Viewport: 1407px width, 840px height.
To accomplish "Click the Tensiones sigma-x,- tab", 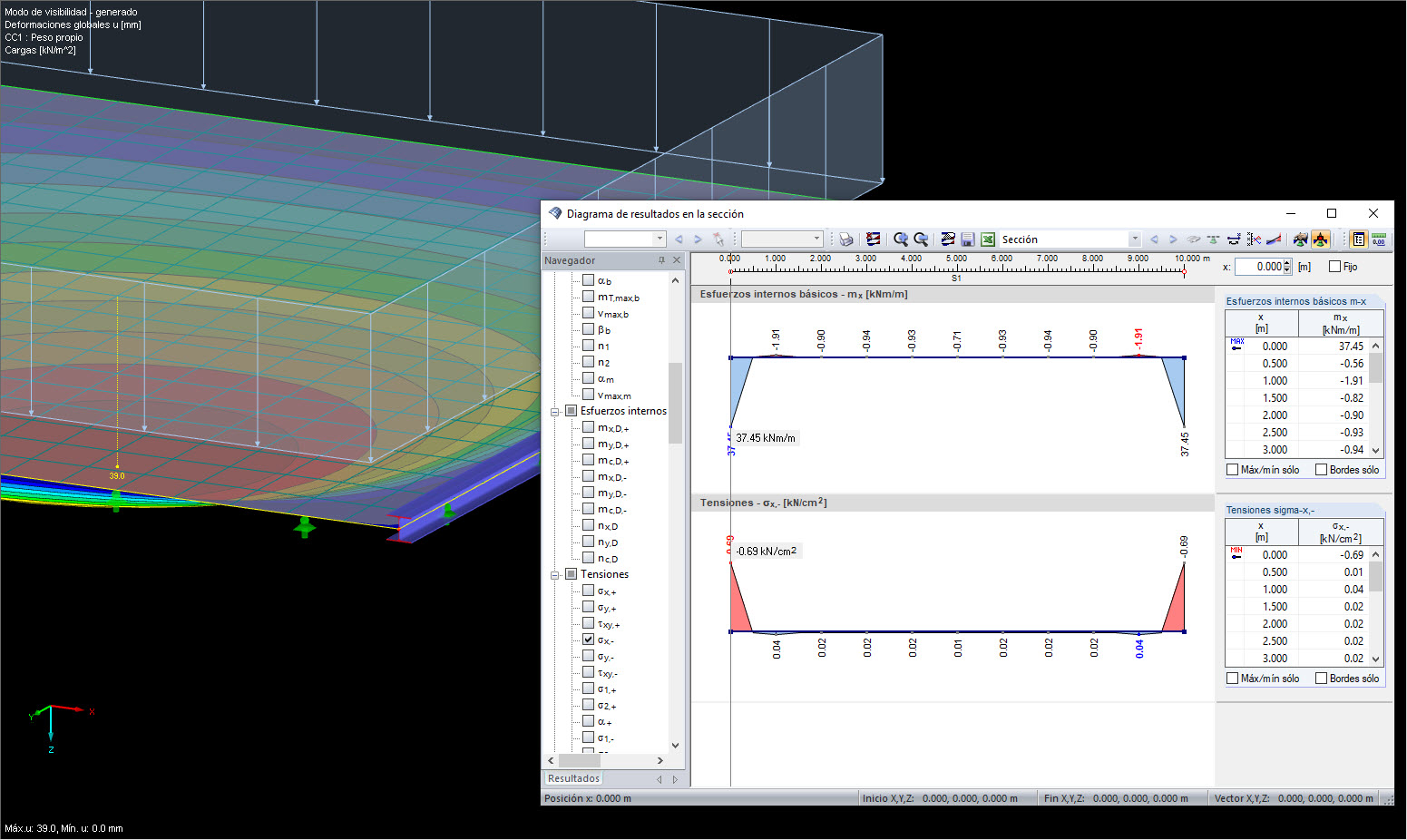I will pyautogui.click(x=1270, y=510).
